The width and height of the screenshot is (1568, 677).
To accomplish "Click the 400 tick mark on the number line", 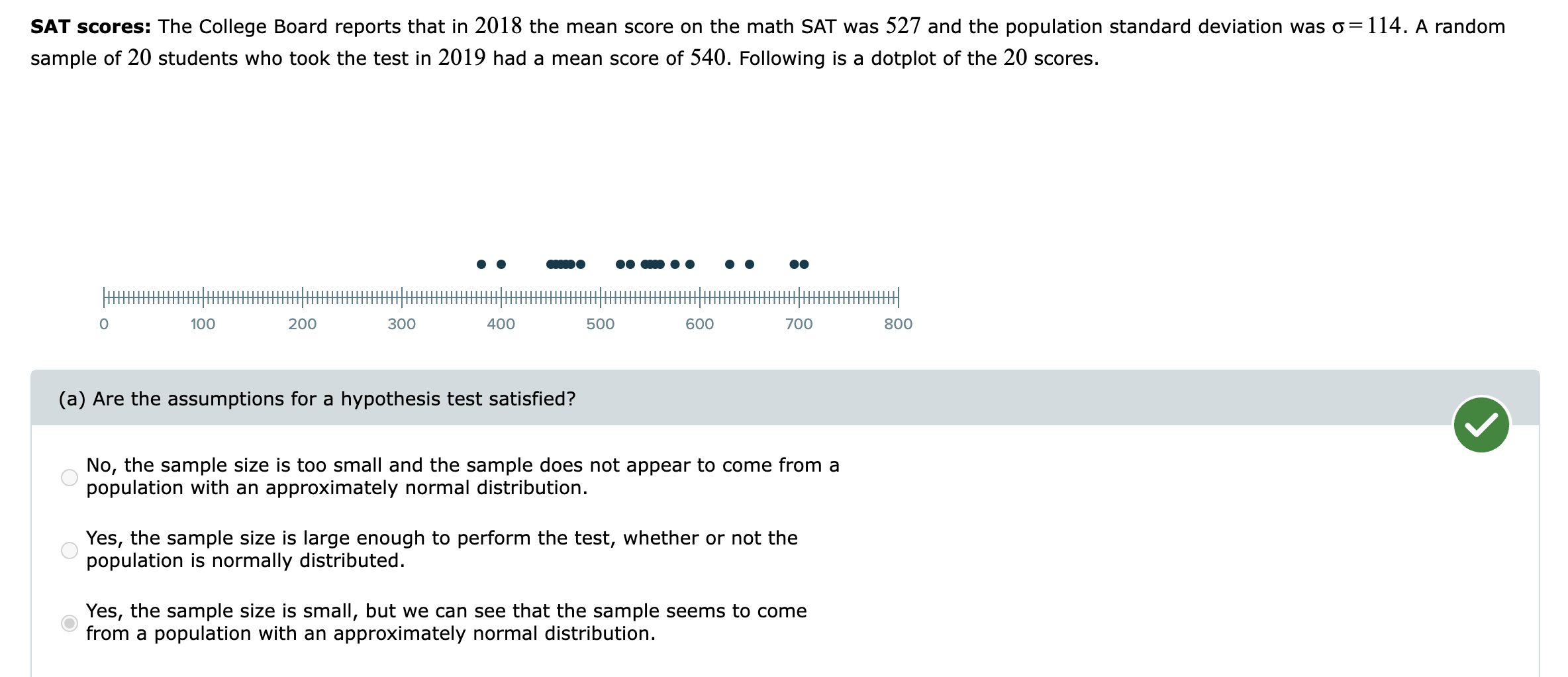I will 501,297.
